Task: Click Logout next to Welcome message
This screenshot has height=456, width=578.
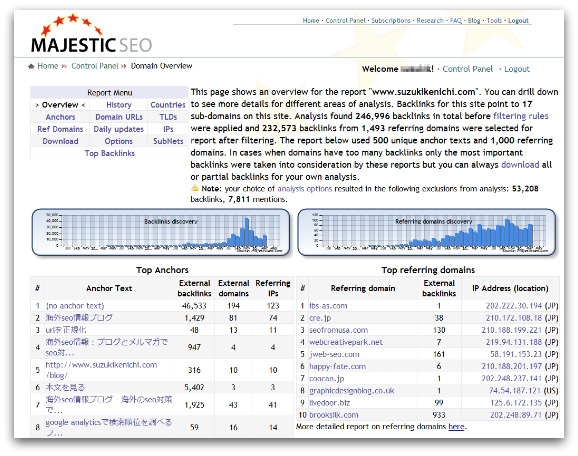Action: [x=517, y=69]
